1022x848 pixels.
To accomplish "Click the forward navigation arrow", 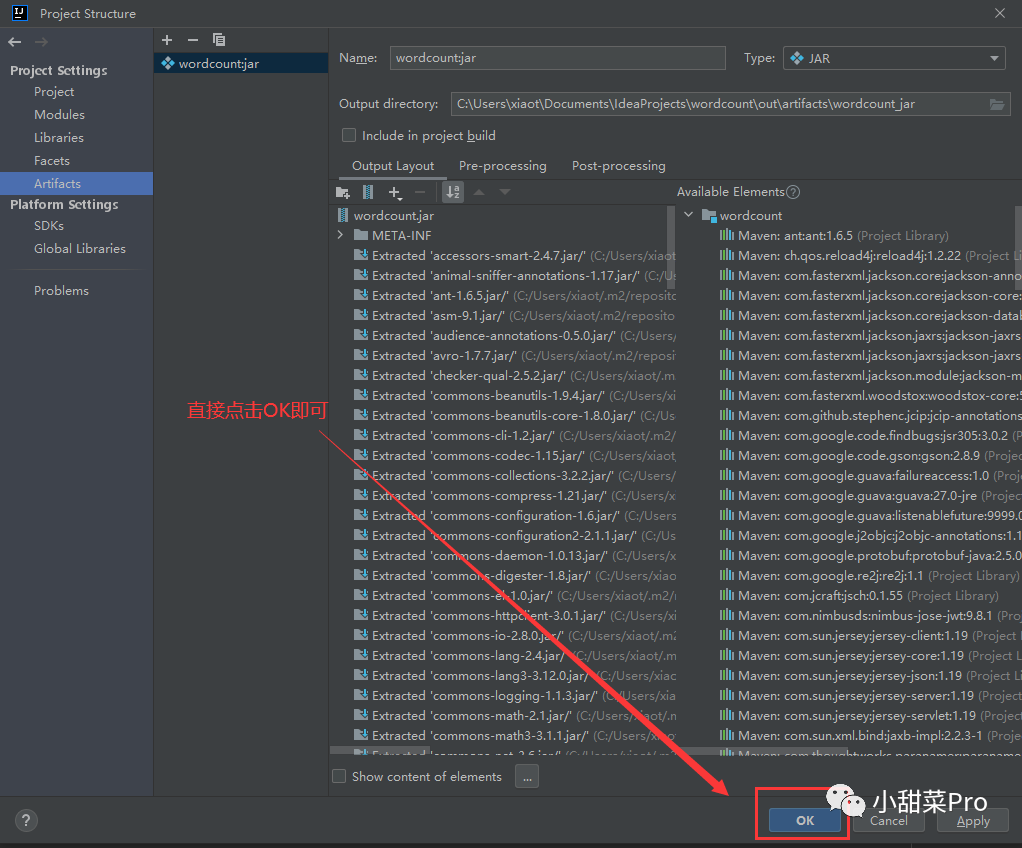I will pos(41,42).
